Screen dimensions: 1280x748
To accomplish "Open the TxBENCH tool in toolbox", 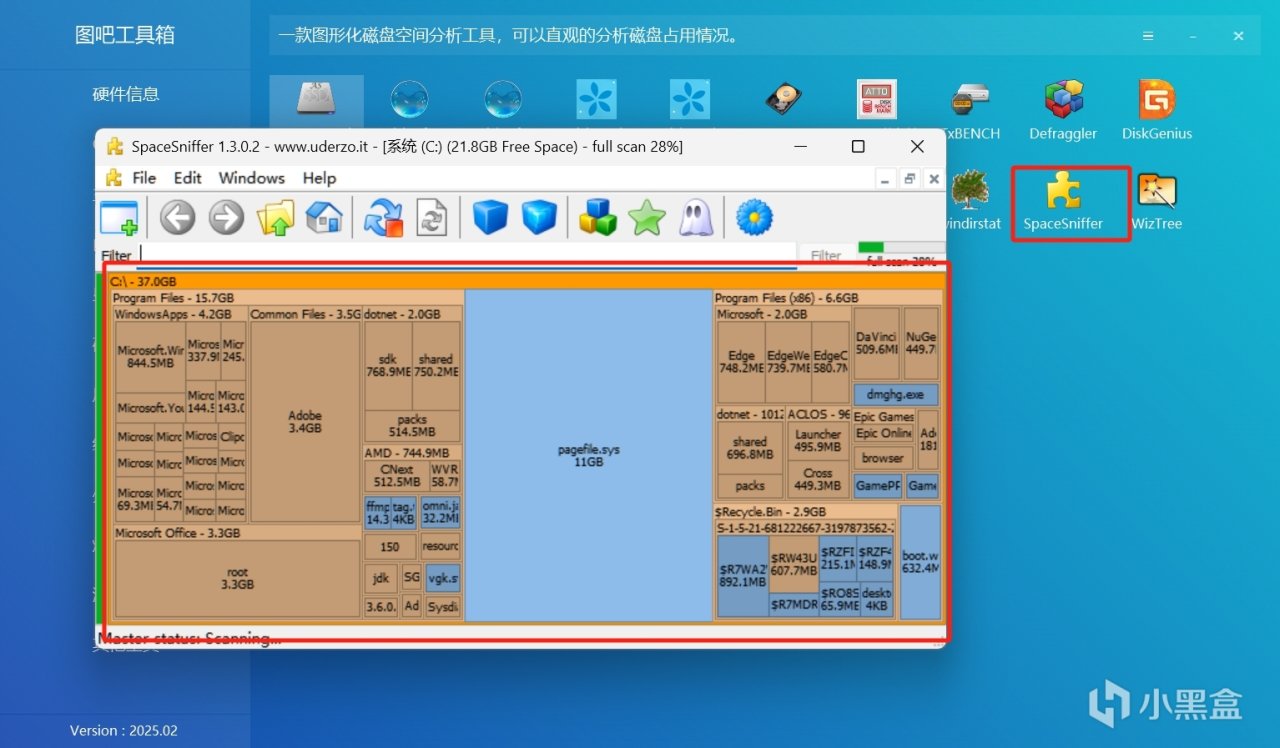I will pyautogui.click(x=970, y=110).
